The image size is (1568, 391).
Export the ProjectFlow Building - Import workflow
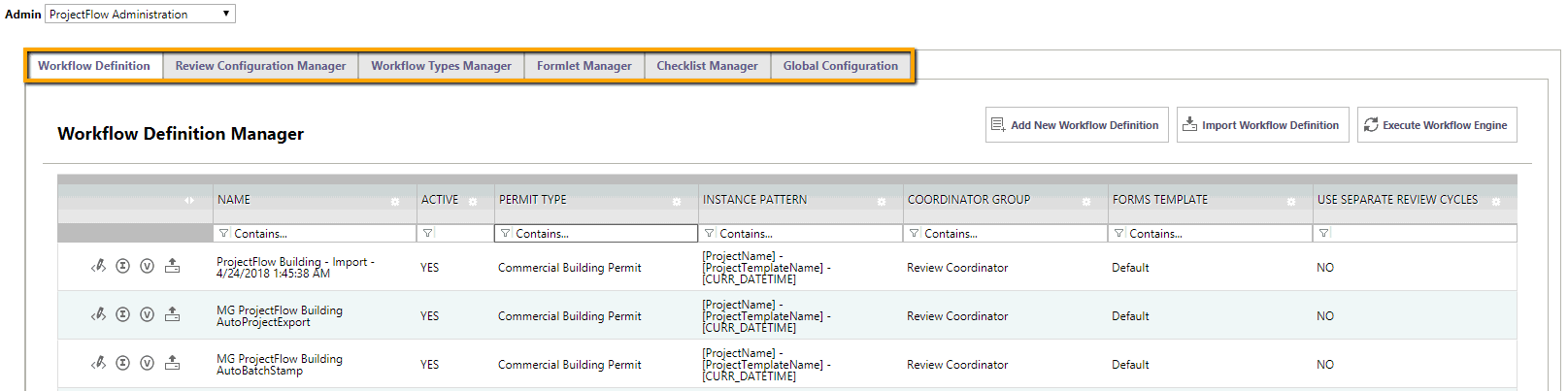(x=172, y=266)
